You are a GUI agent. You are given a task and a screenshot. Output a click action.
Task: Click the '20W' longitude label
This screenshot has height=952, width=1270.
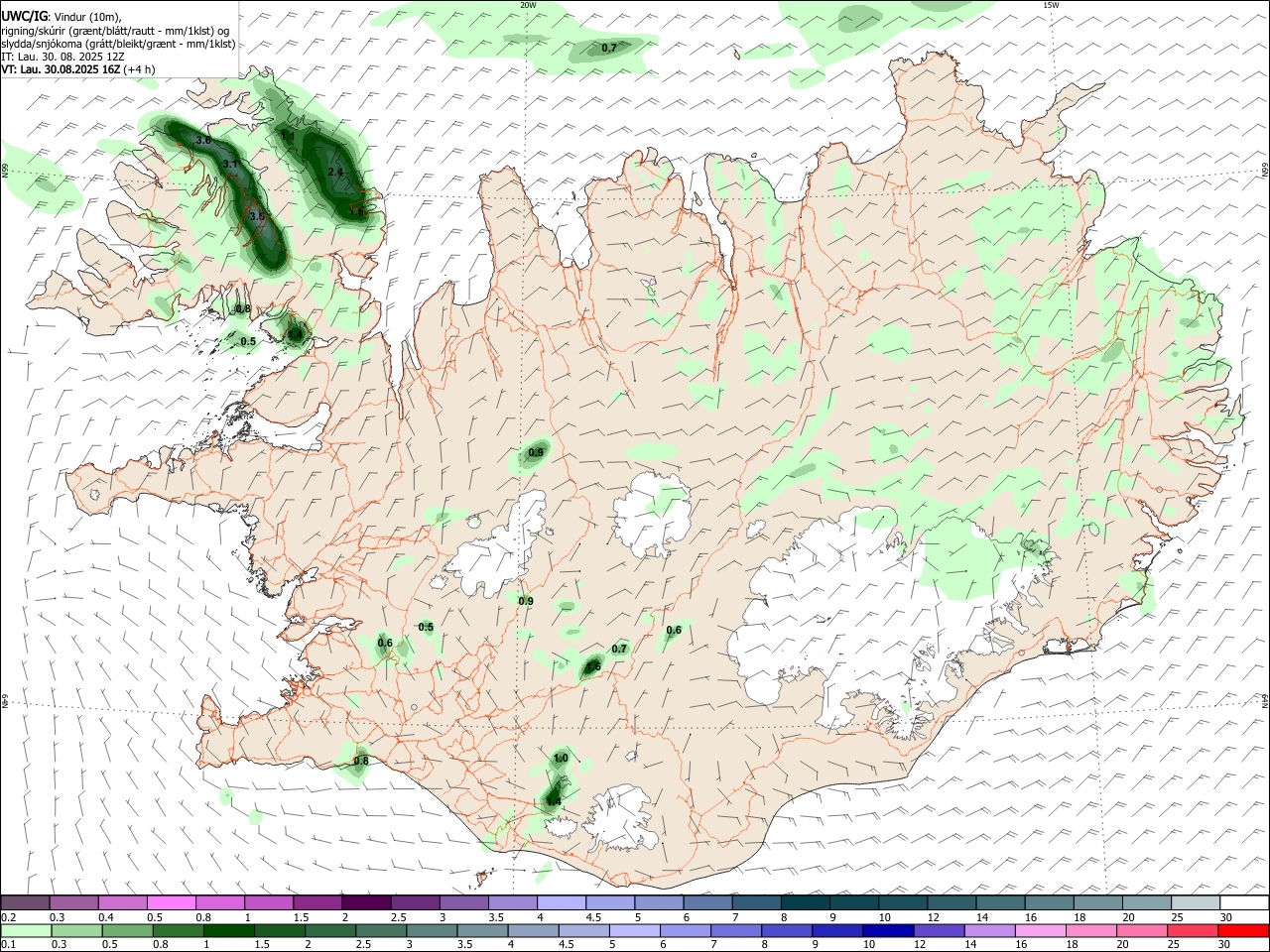point(528,5)
